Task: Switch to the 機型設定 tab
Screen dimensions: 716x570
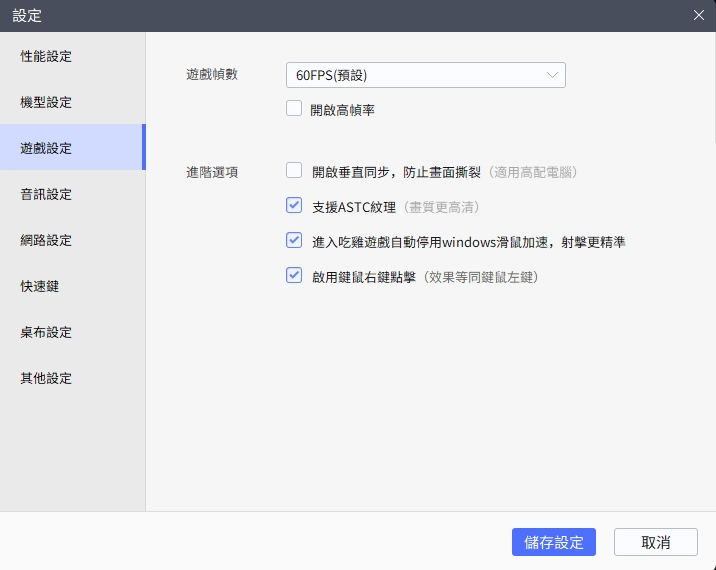Action: coord(46,102)
